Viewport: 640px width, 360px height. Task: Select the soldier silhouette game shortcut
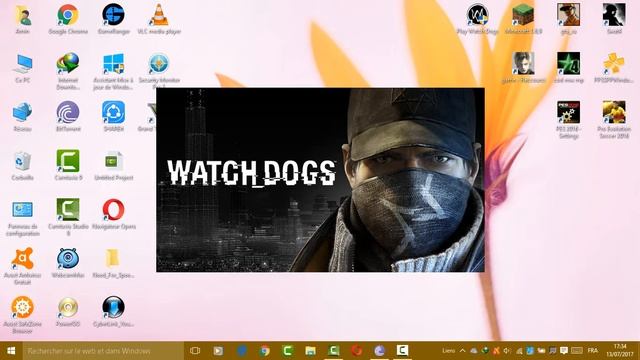tap(614, 19)
